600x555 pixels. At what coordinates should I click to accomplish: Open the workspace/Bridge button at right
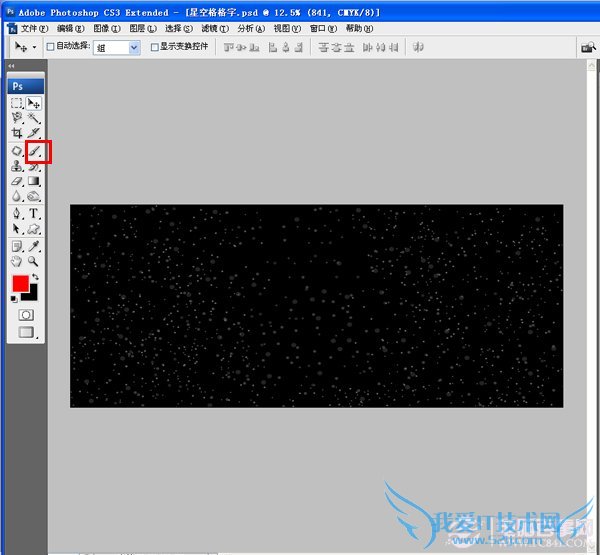(588, 47)
